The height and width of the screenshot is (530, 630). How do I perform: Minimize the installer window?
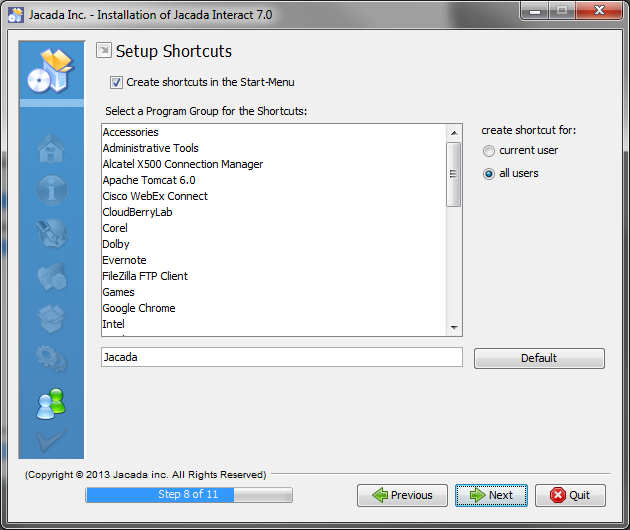tap(535, 10)
